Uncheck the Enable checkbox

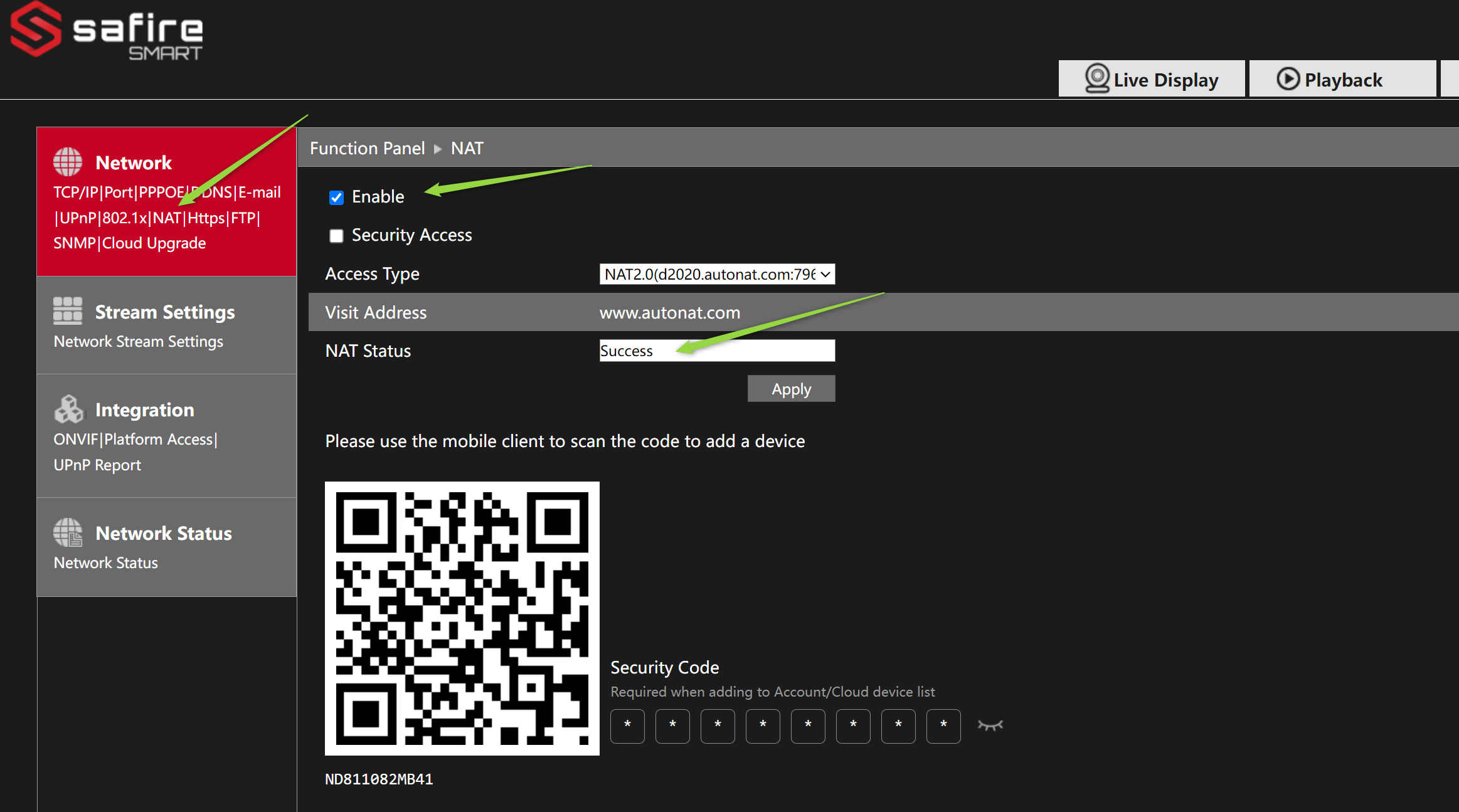pyautogui.click(x=337, y=197)
